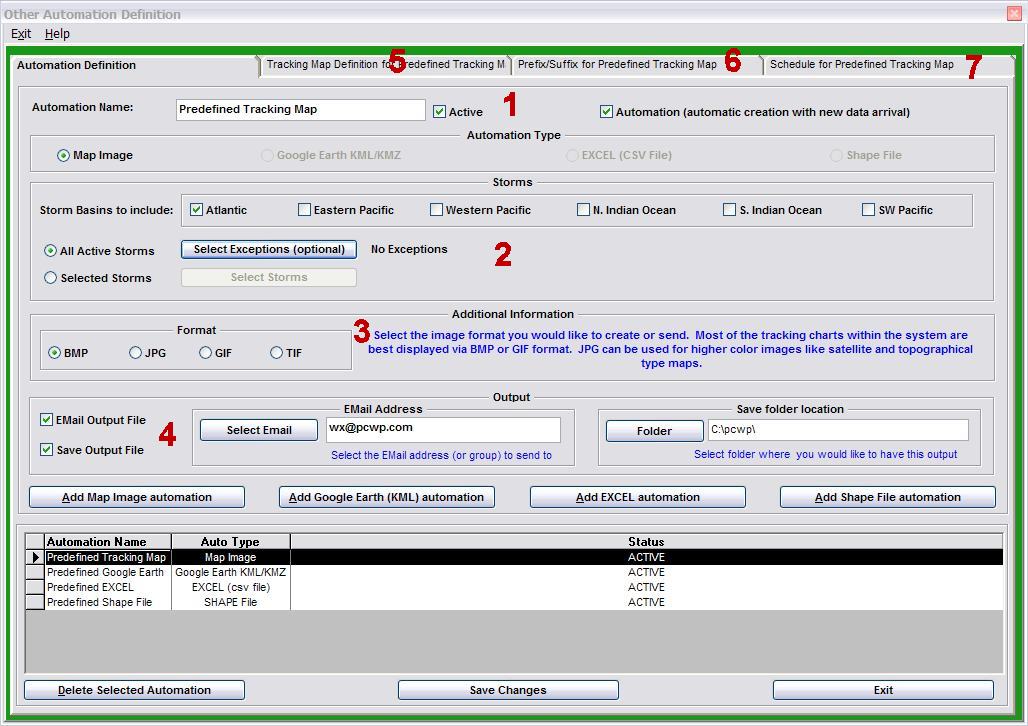The width and height of the screenshot is (1028, 726).
Task: Select the Selected Storms radio button
Action: click(51, 278)
